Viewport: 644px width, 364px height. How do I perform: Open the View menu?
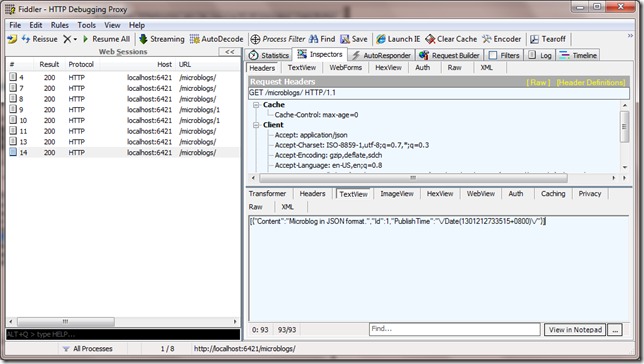tap(112, 25)
